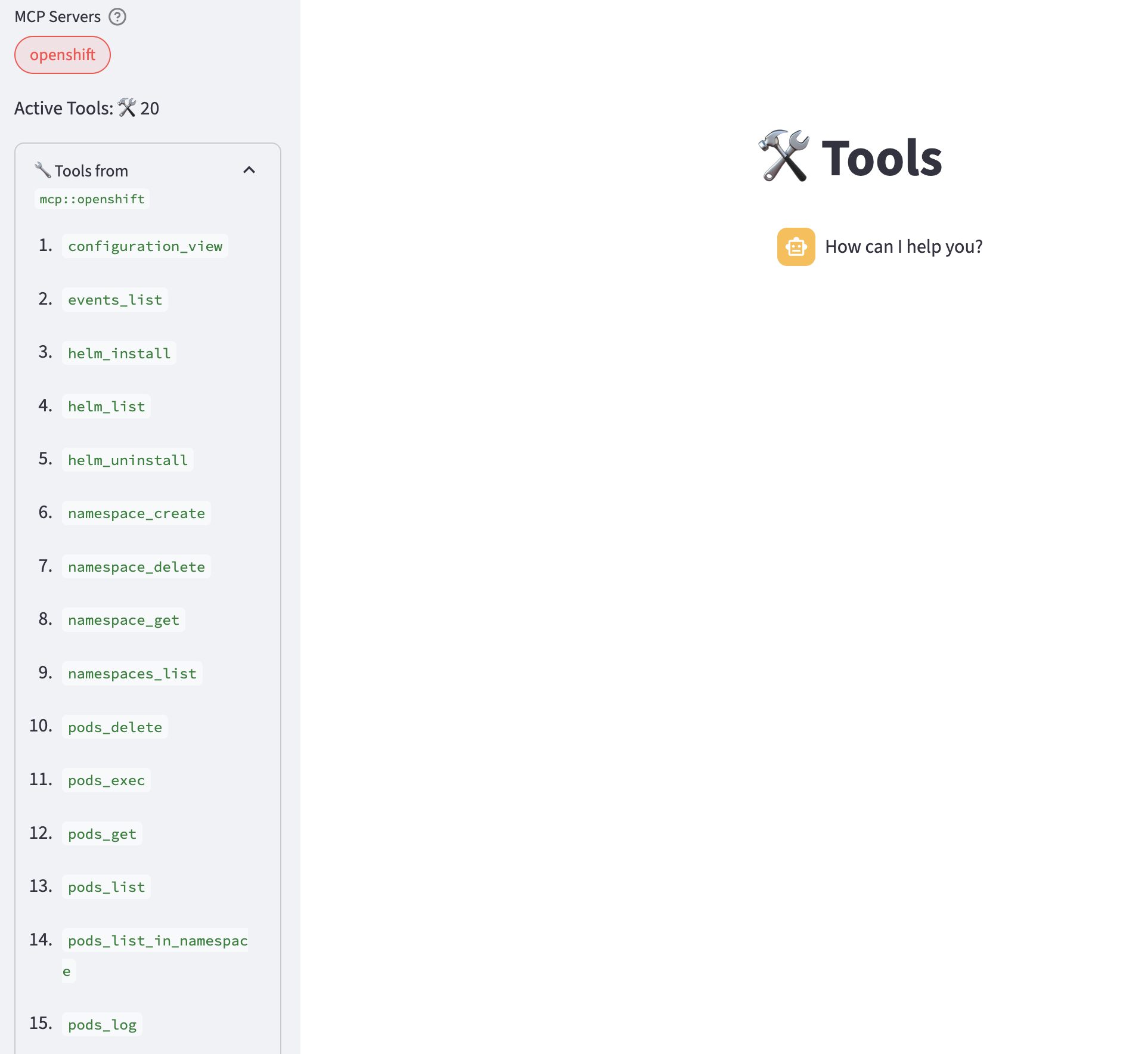Image resolution: width=1148 pixels, height=1054 pixels.
Task: Click the hammer-and-wrench icon next to Tools heading
Action: (x=784, y=156)
